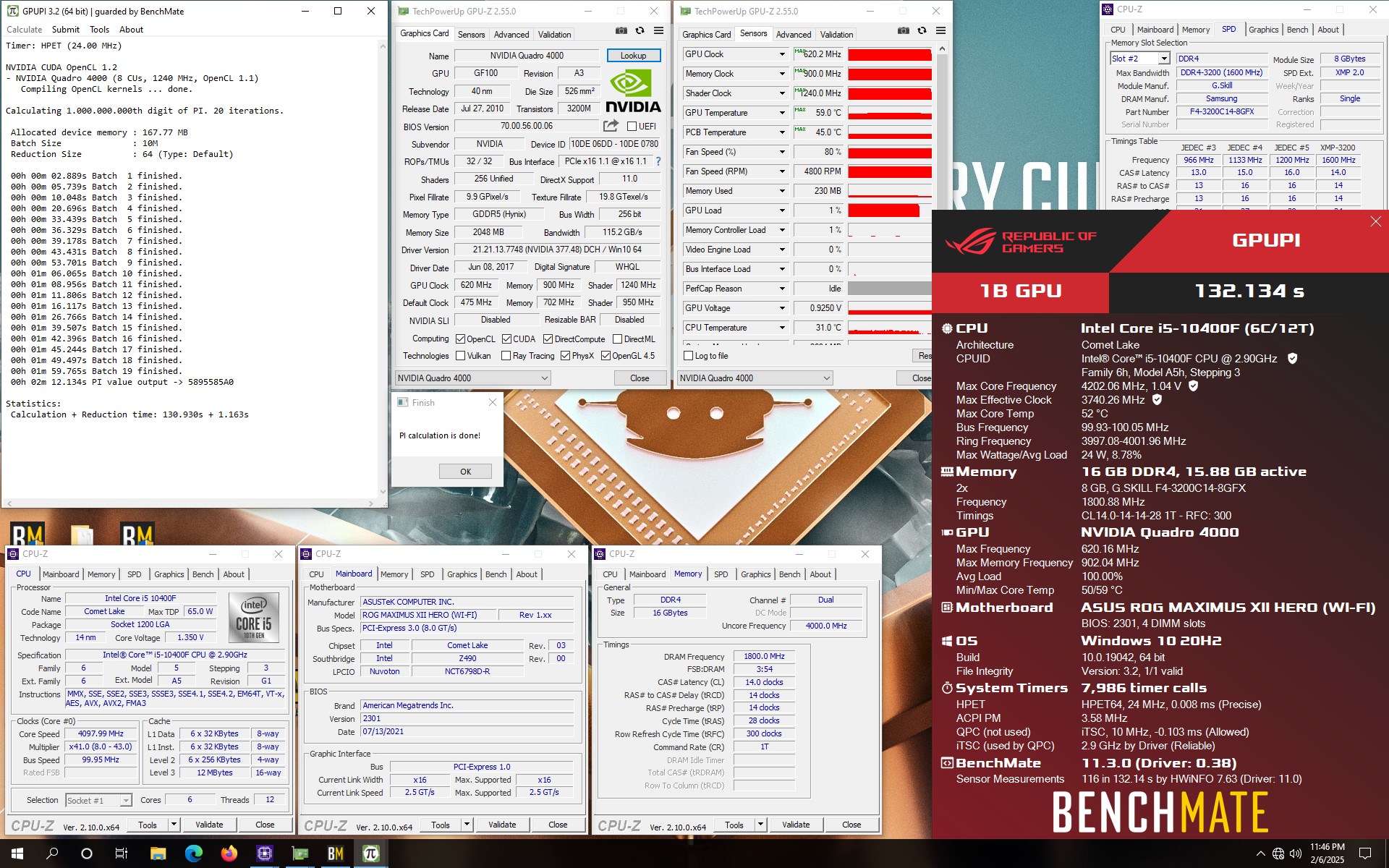Click Close button in CPU-Z Memory window

[851, 825]
